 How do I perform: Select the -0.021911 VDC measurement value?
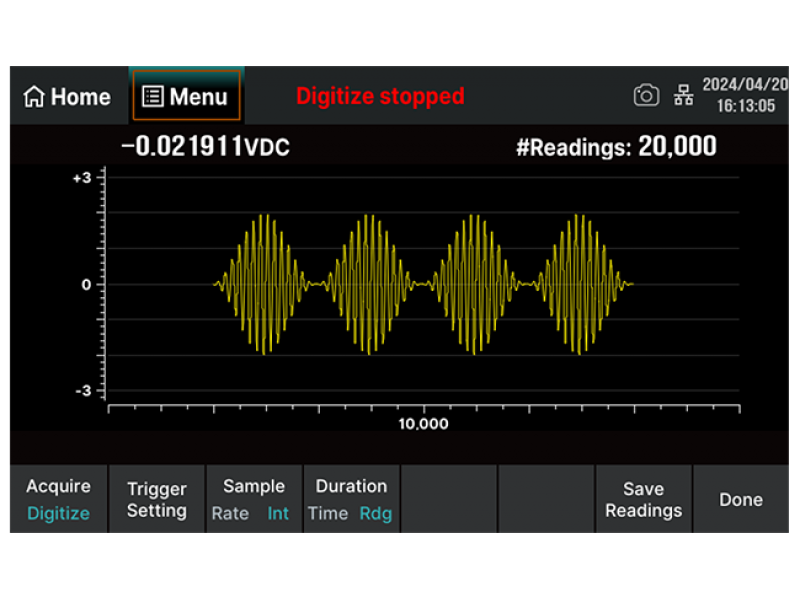pyautogui.click(x=205, y=147)
